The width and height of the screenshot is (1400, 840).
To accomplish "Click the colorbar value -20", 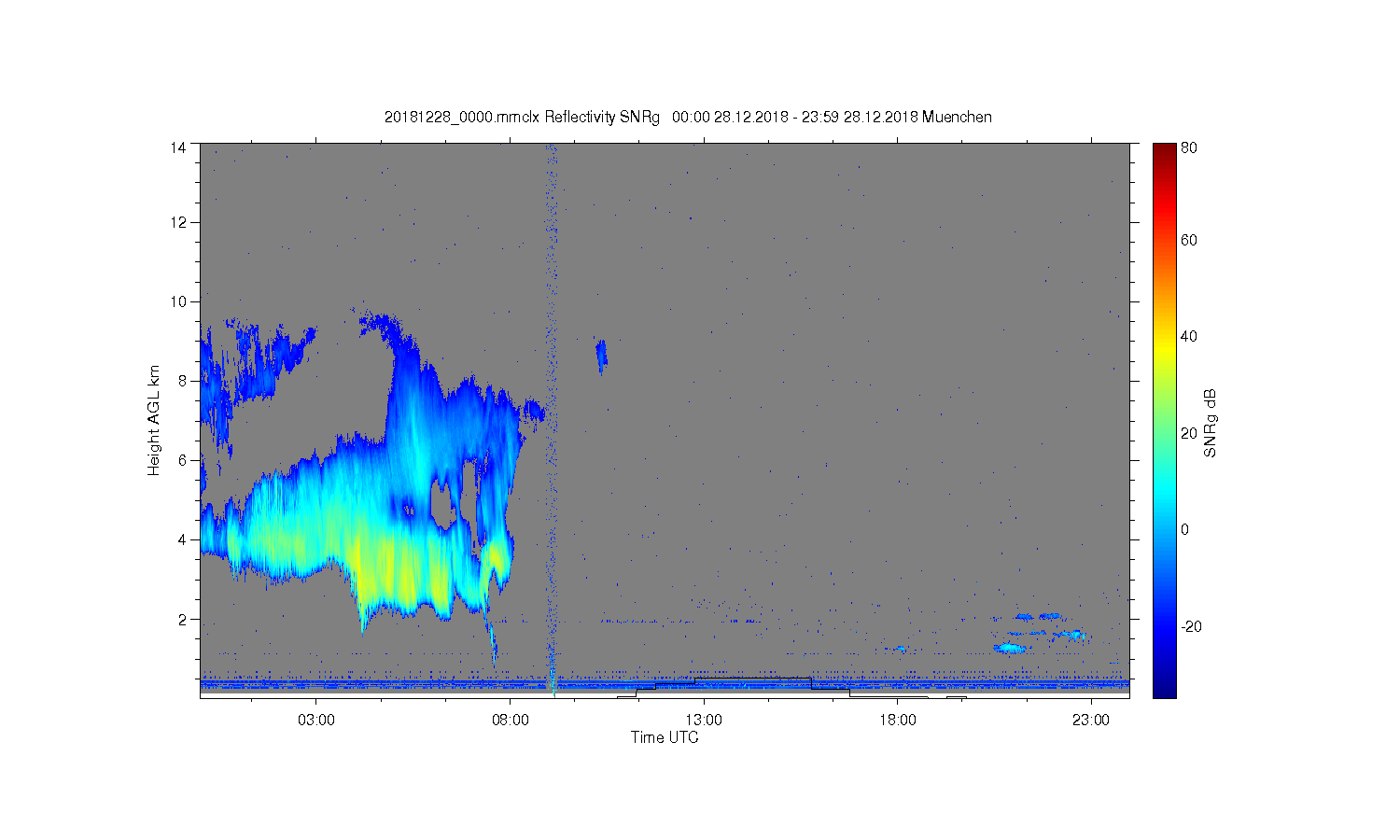I will tap(1191, 626).
